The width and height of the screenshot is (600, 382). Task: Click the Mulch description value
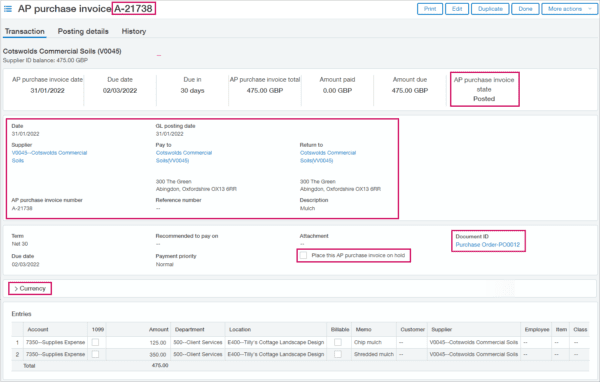pos(307,208)
